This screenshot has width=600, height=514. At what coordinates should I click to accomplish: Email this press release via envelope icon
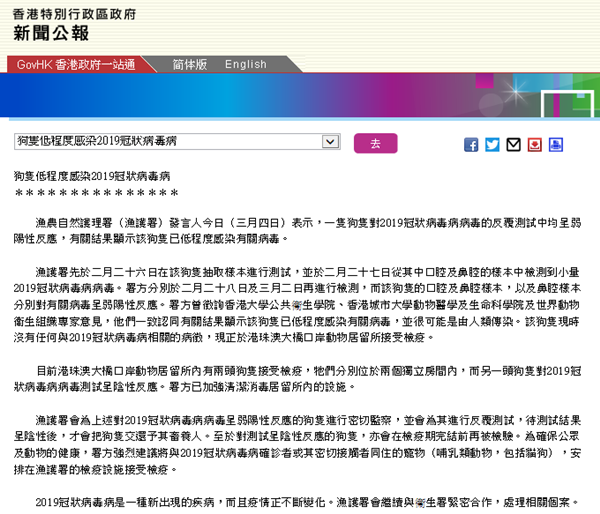coord(513,144)
